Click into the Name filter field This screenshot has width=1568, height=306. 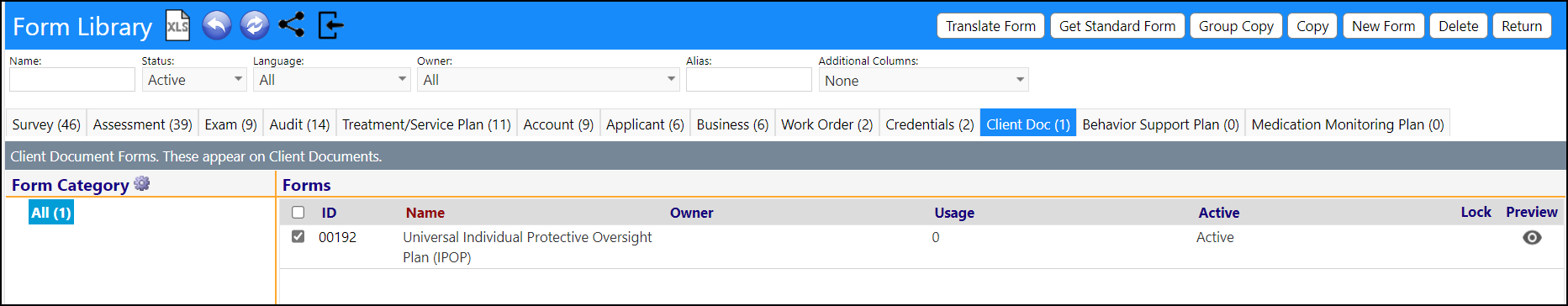(x=72, y=80)
